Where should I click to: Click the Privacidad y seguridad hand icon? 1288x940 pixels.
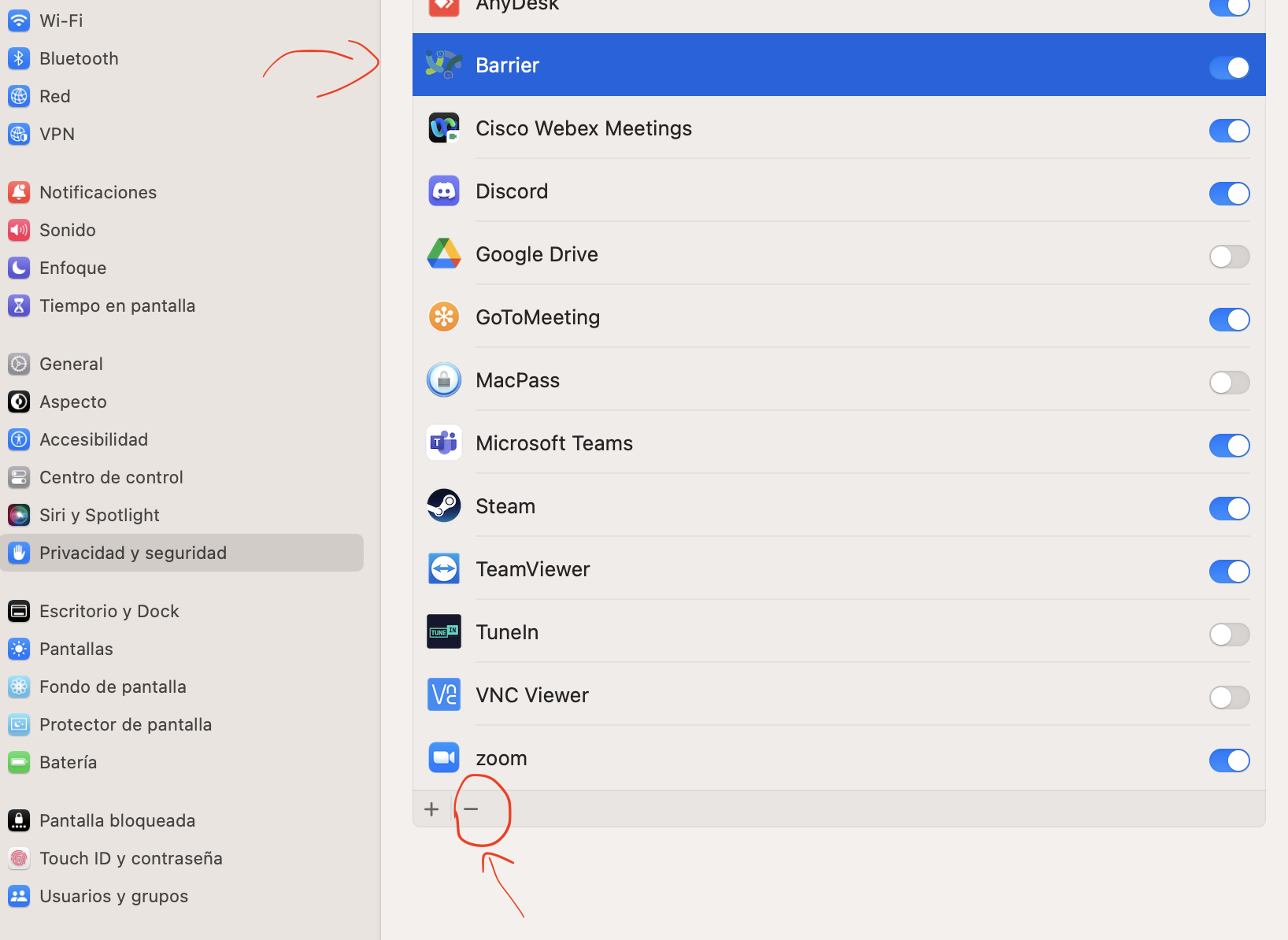[19, 553]
